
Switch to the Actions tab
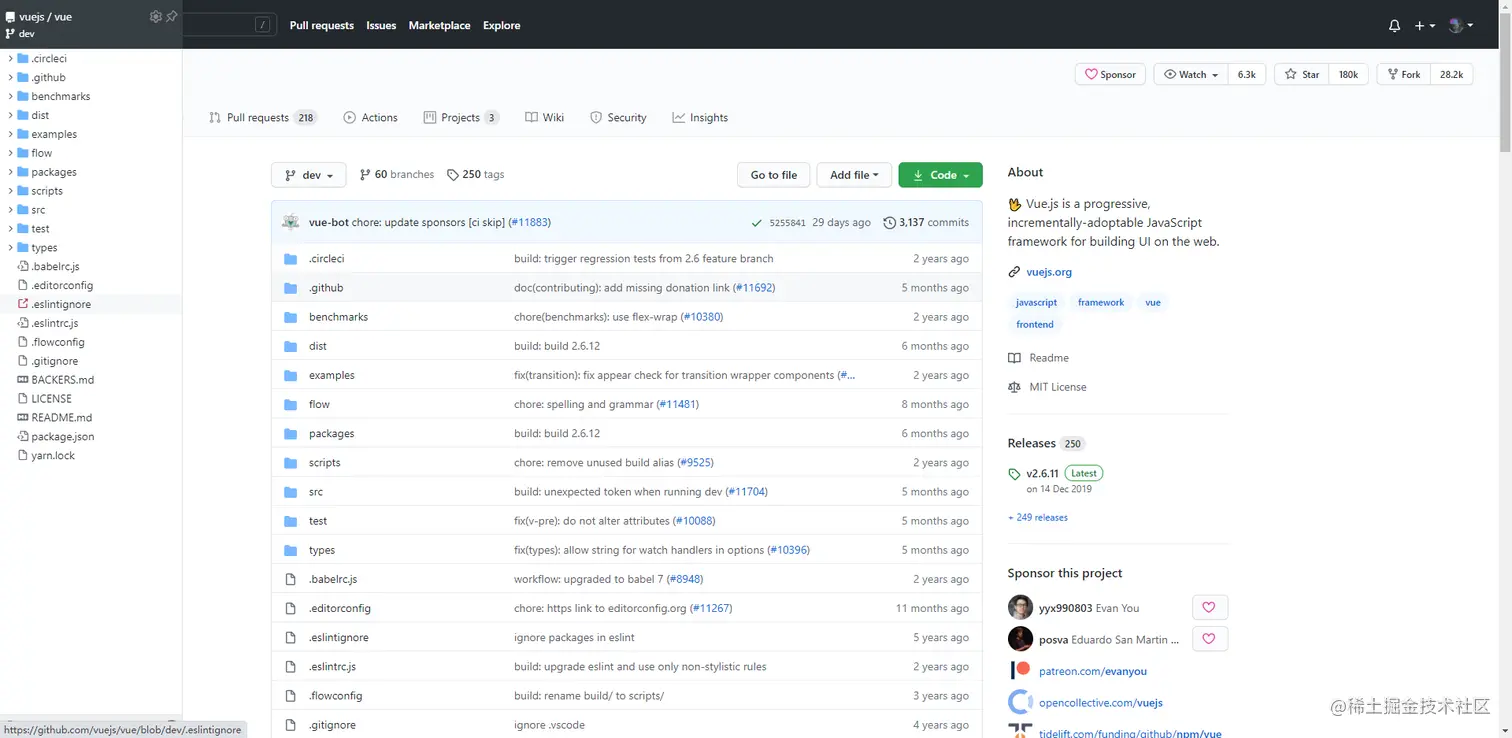point(370,118)
